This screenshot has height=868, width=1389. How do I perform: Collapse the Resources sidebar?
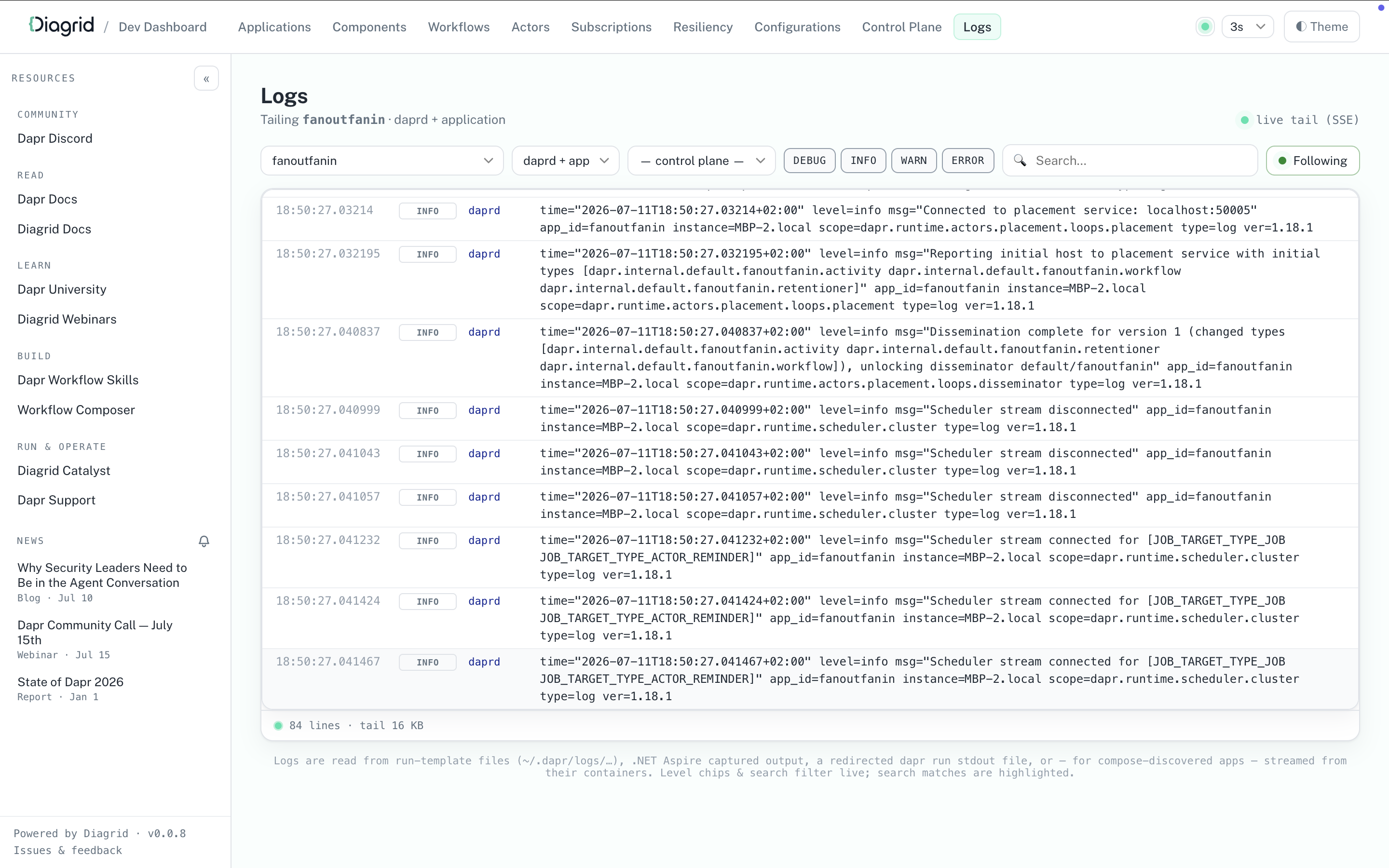(206, 79)
